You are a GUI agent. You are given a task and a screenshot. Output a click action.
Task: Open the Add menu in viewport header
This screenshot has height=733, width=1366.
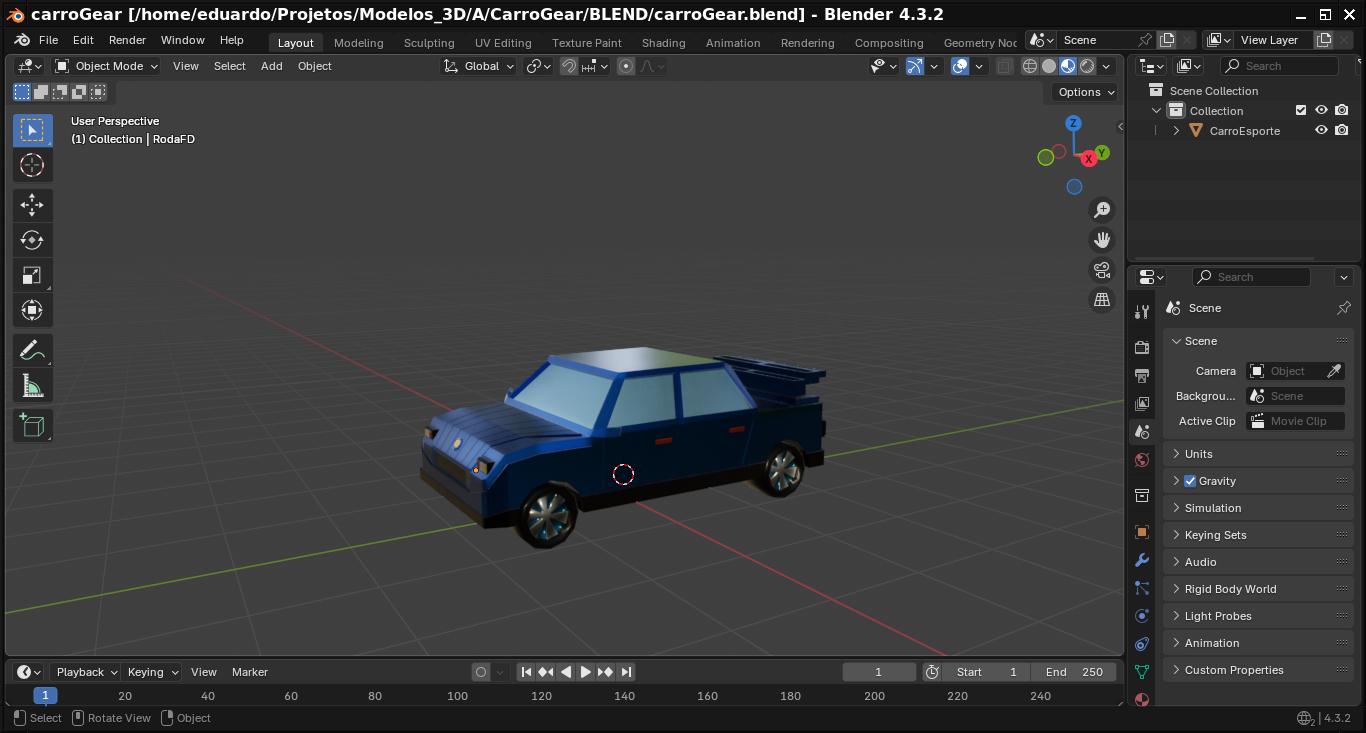pyautogui.click(x=271, y=66)
